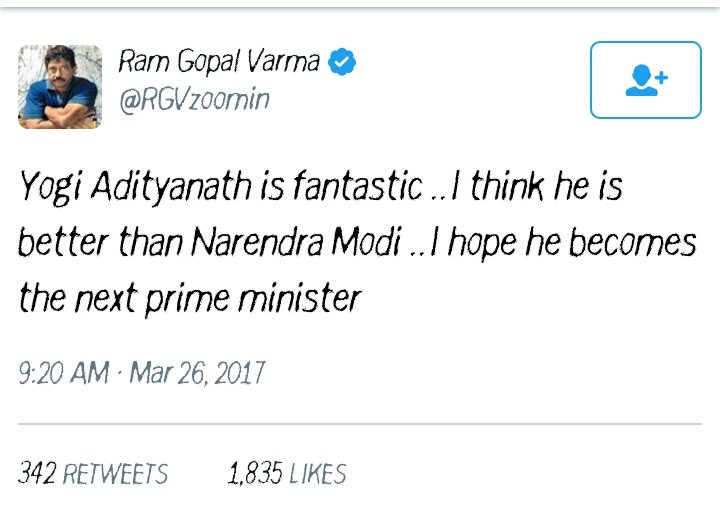Click the number 342 in retweet count
Screen dimensions: 720x523
(x=37, y=473)
